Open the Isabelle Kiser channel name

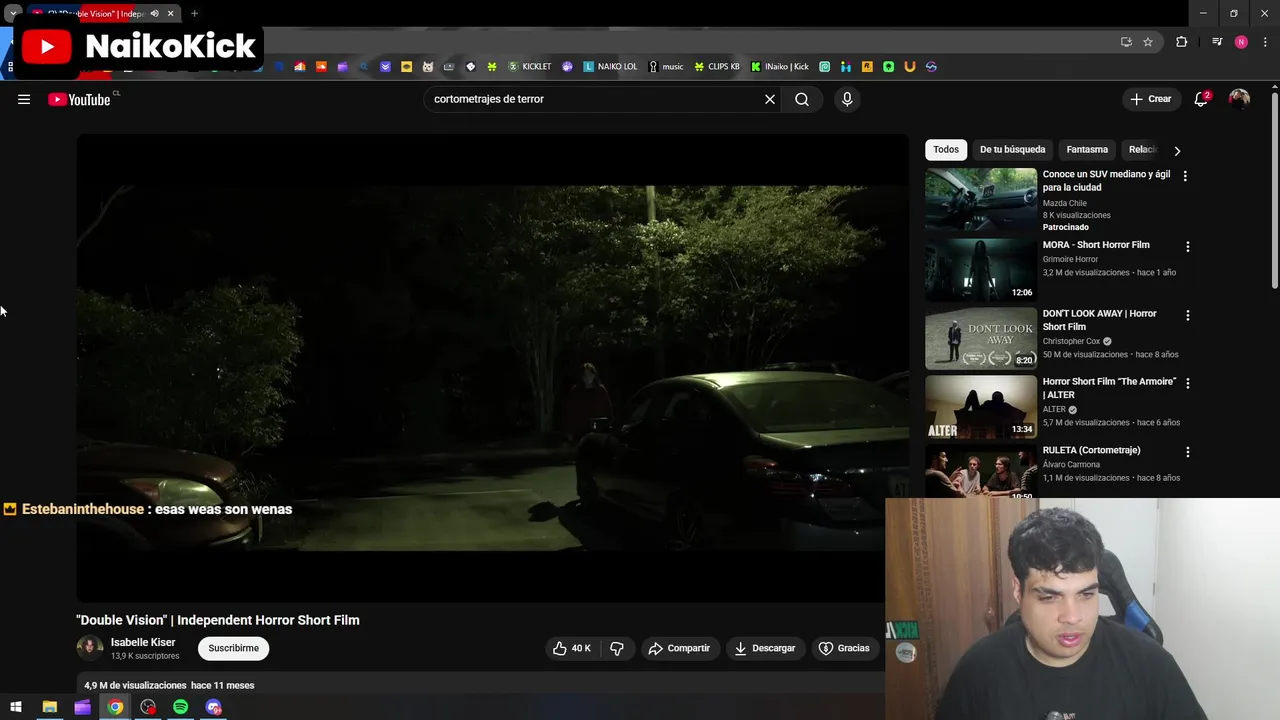click(x=143, y=642)
